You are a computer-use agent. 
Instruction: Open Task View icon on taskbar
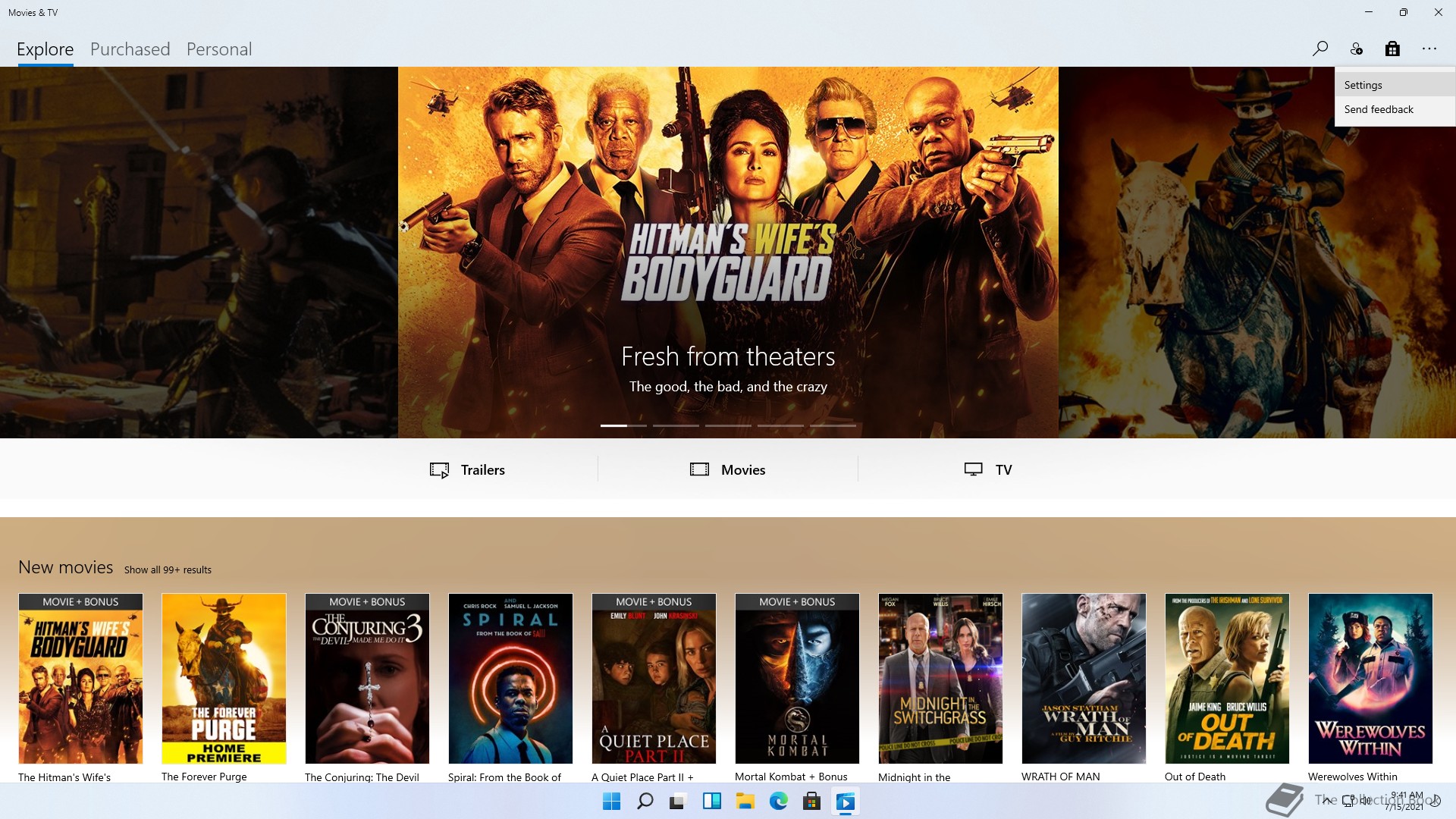[x=678, y=802]
